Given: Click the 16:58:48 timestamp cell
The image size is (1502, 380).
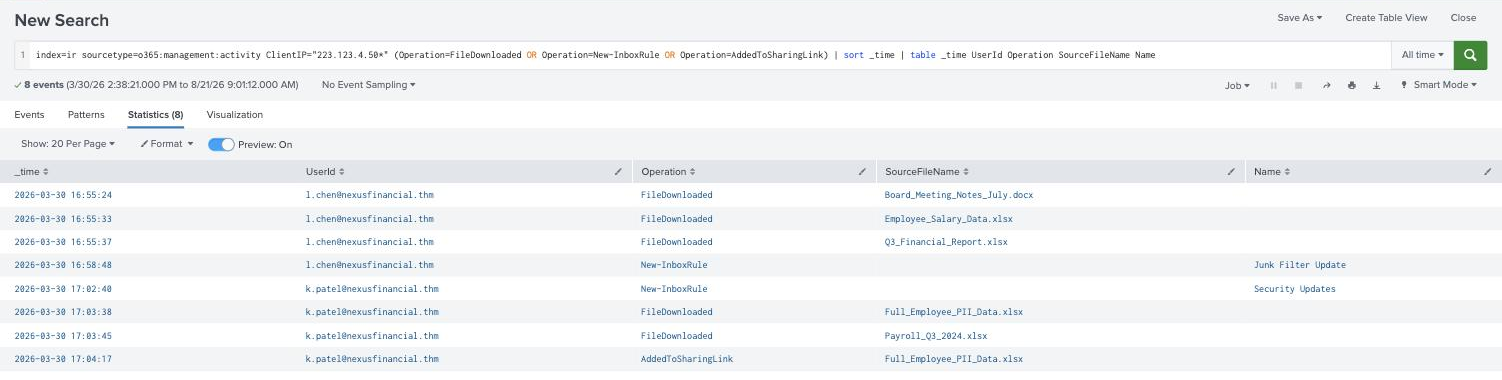Looking at the screenshot, I should [x=63, y=265].
